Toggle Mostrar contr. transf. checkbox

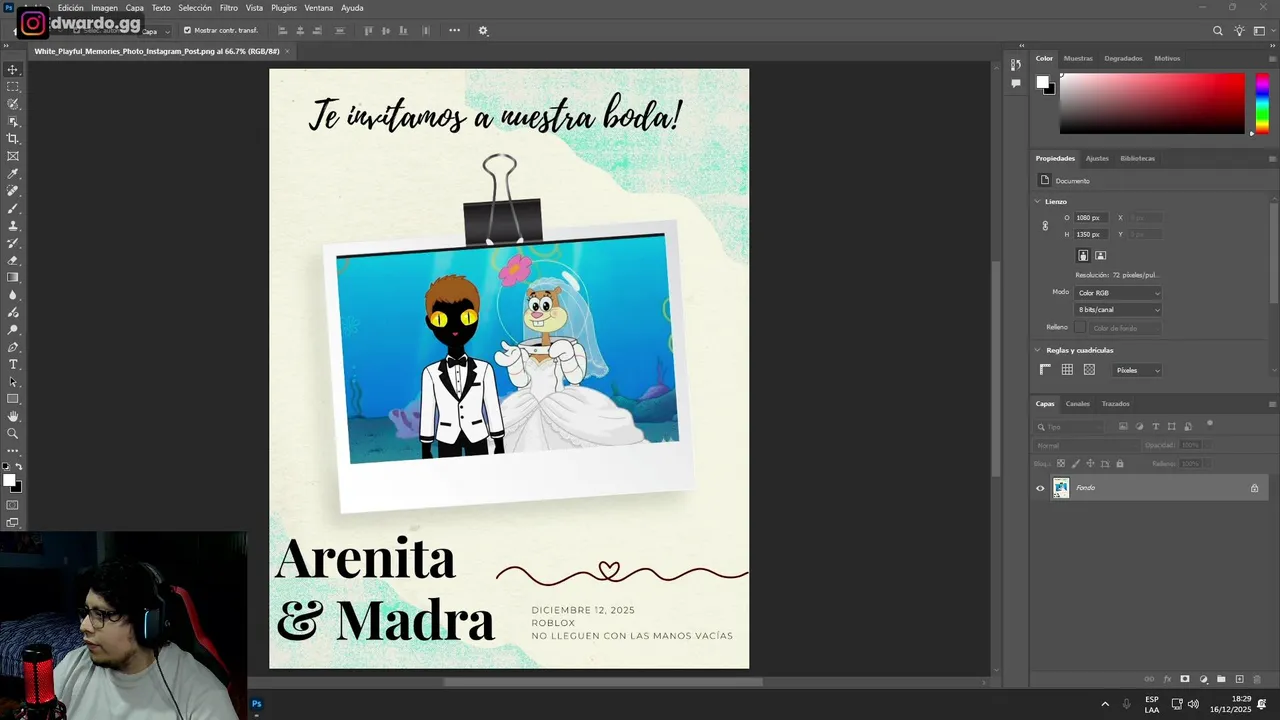187,31
